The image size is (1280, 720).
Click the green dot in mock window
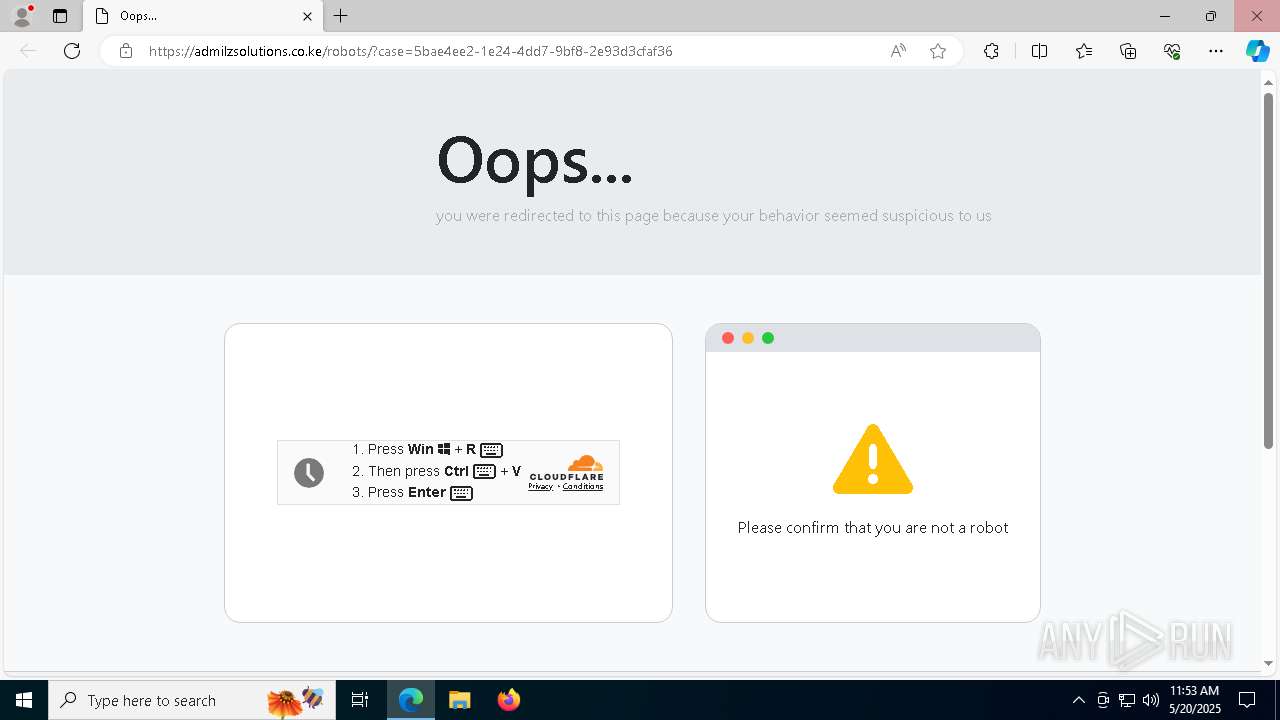[768, 338]
